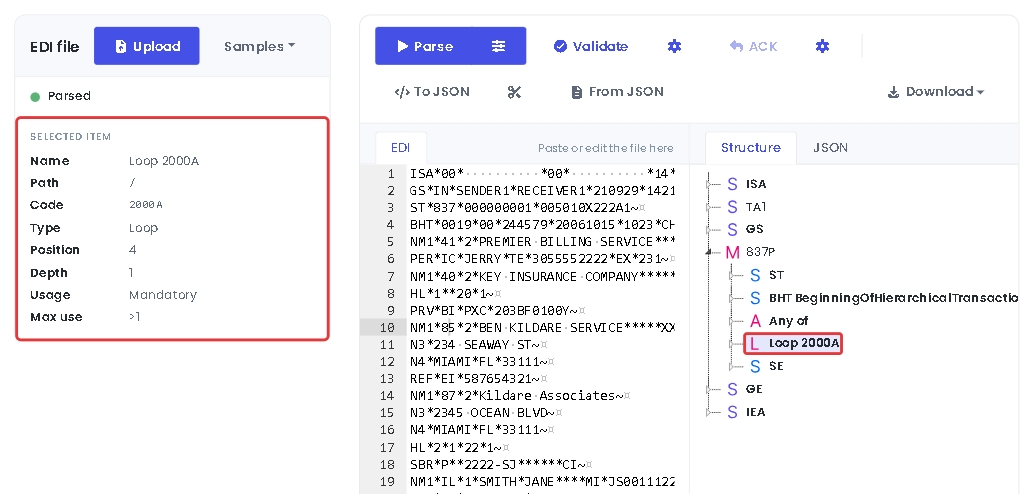
Task: Click the L icon beside Loop 2000A
Action: click(755, 344)
